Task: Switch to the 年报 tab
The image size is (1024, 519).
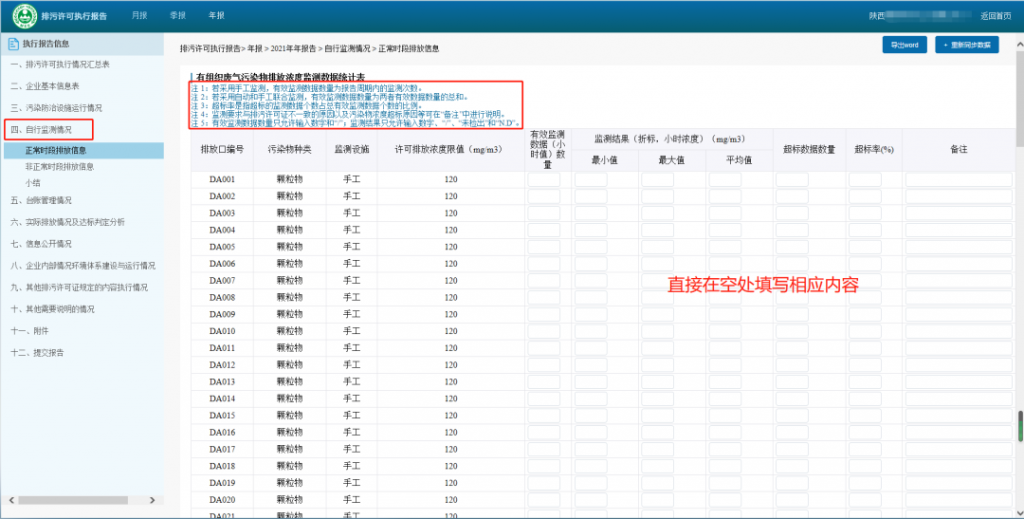Action: pyautogui.click(x=216, y=16)
